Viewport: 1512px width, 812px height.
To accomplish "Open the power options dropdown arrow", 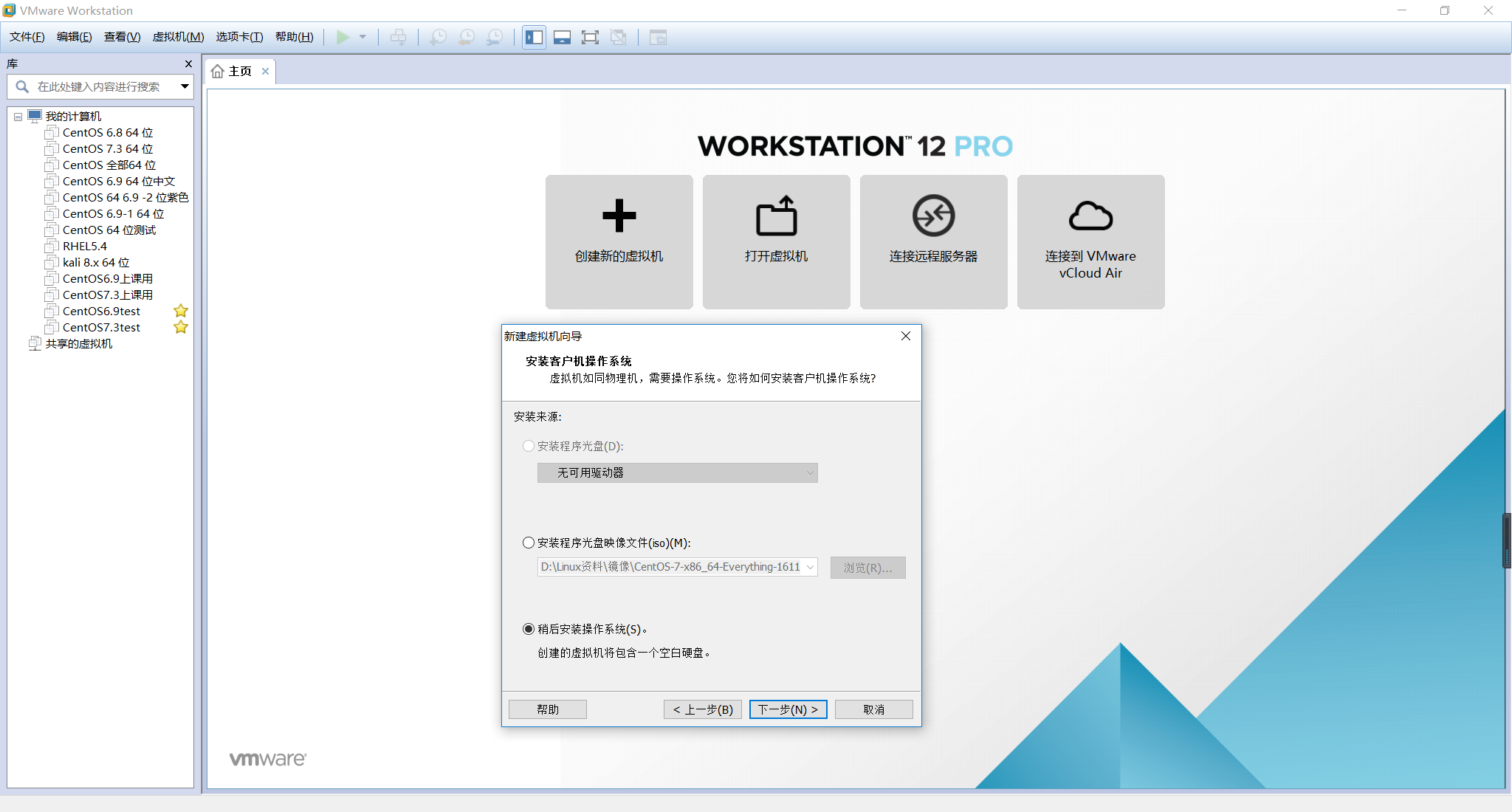I will [x=362, y=37].
